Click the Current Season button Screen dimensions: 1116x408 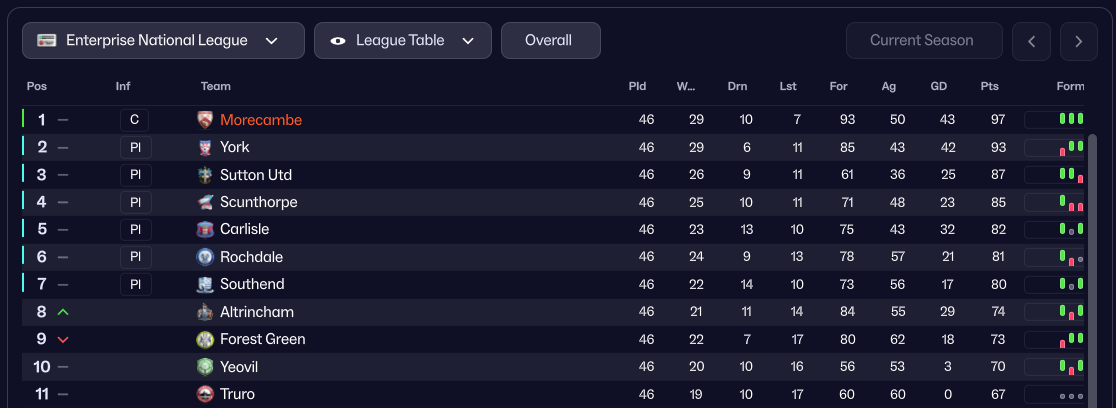tap(923, 41)
